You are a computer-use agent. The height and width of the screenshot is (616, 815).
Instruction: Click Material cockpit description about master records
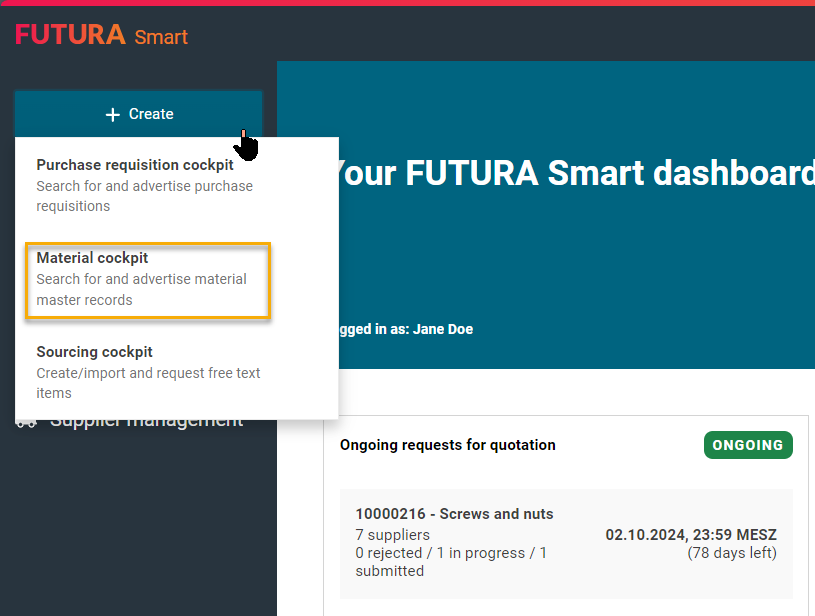tap(141, 289)
